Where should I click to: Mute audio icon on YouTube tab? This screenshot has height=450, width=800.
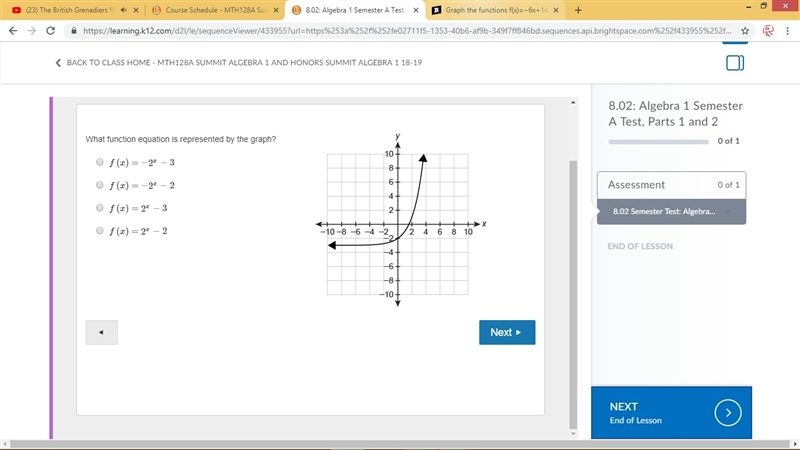124,10
